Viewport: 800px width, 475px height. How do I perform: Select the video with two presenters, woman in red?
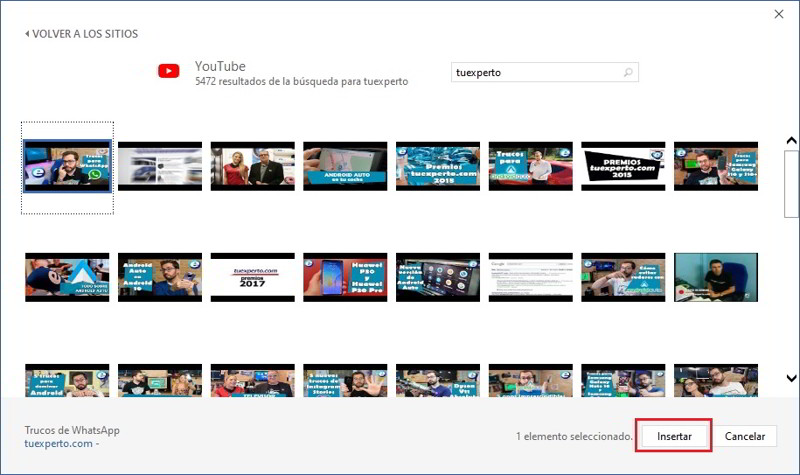pos(253,166)
